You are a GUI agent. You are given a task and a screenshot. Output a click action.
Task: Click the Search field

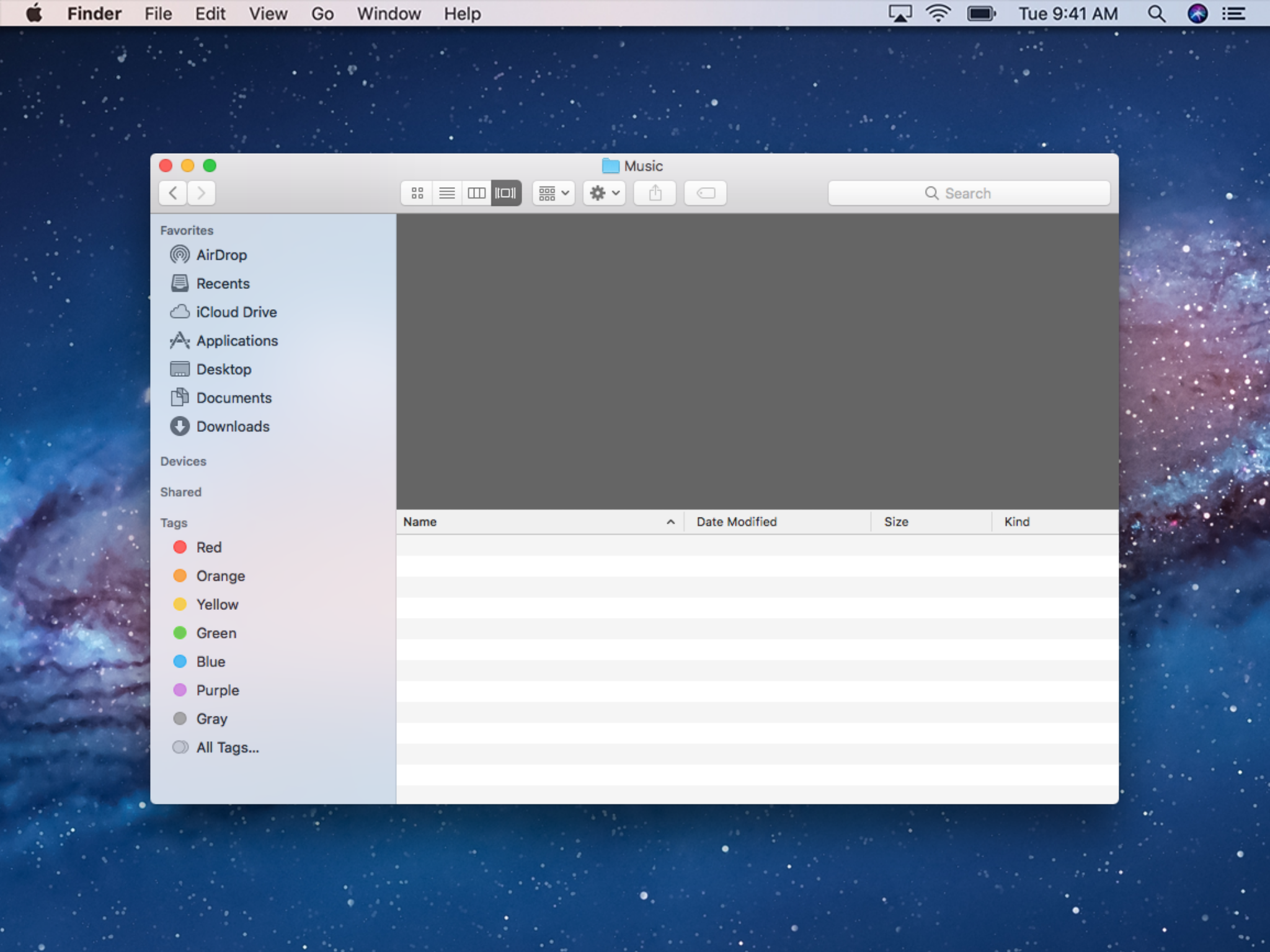(x=969, y=193)
